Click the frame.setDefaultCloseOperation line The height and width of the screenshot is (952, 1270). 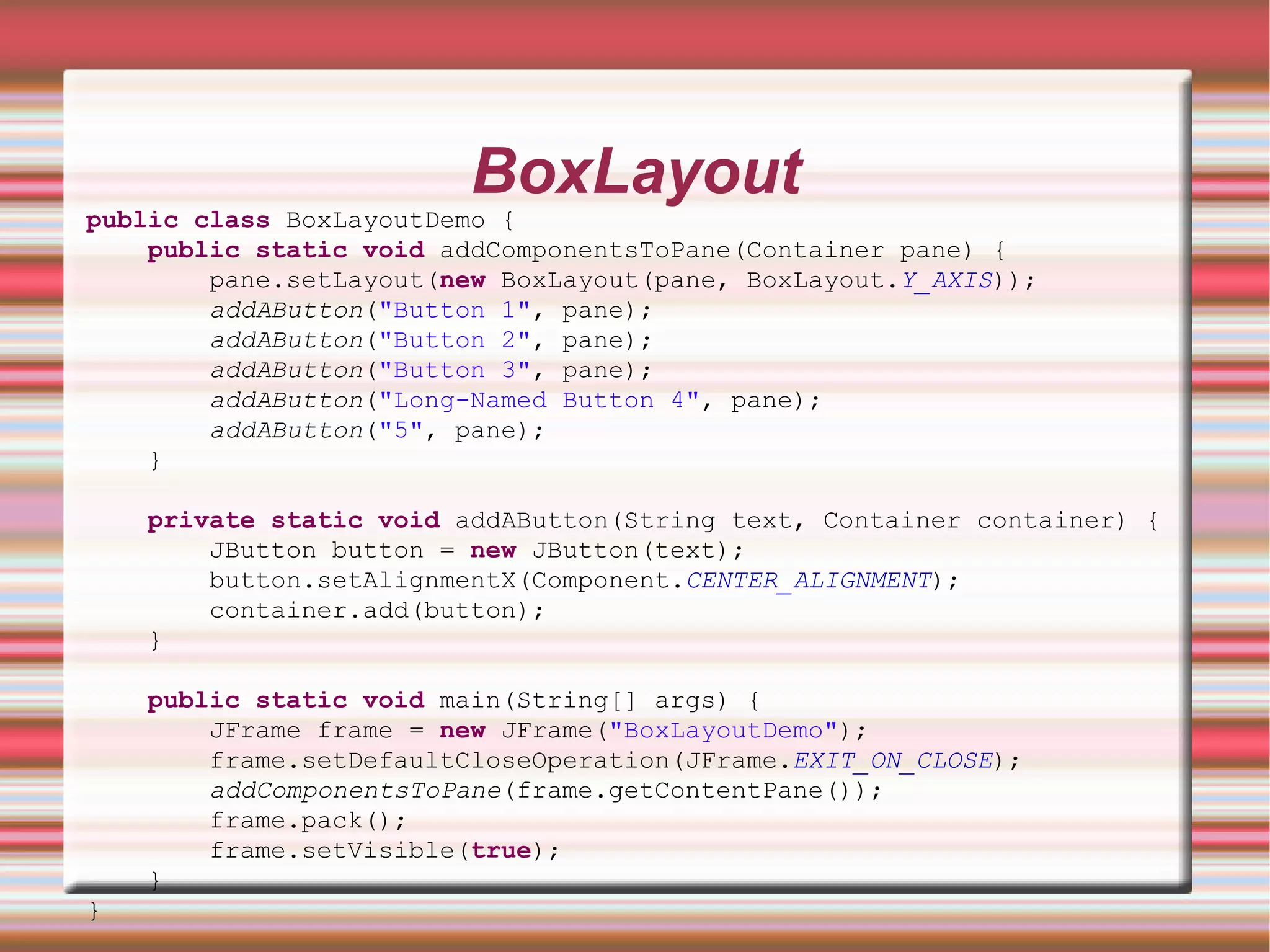click(615, 761)
